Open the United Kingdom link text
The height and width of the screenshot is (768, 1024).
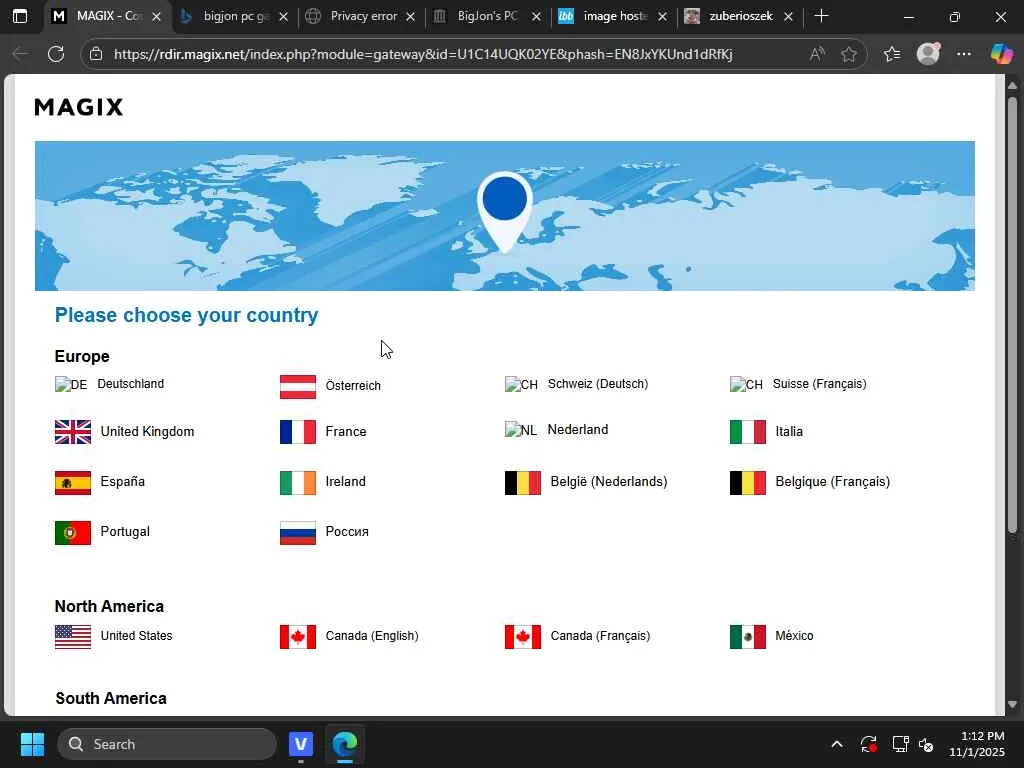147,432
